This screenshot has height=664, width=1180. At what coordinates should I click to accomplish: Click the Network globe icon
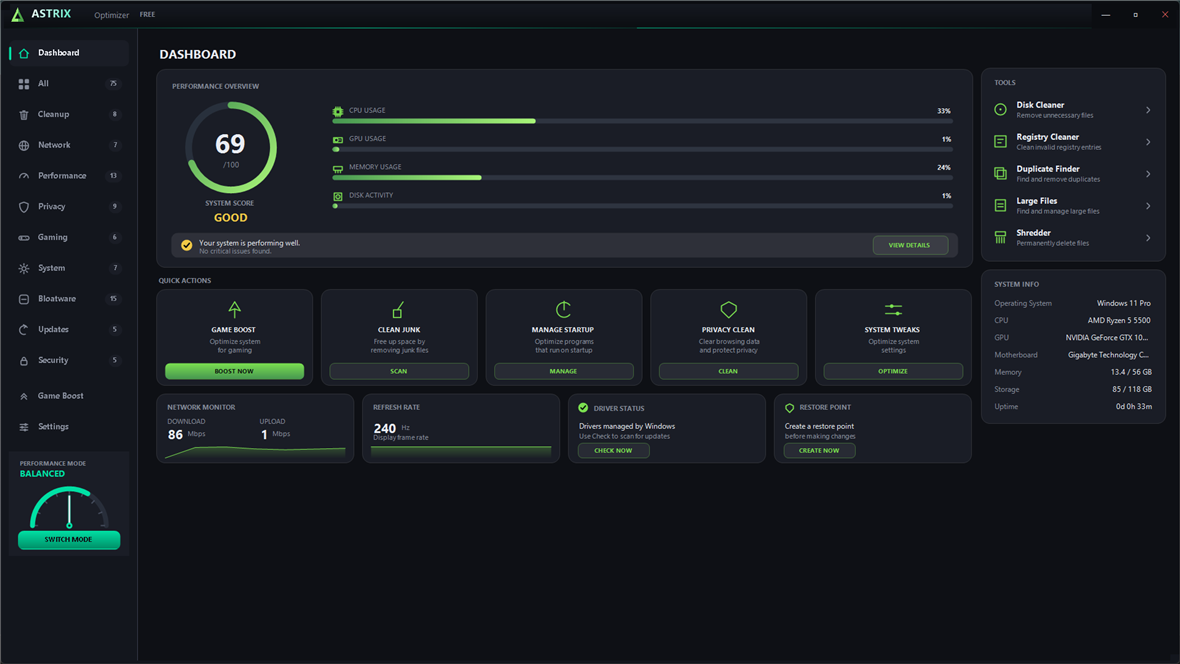point(24,145)
